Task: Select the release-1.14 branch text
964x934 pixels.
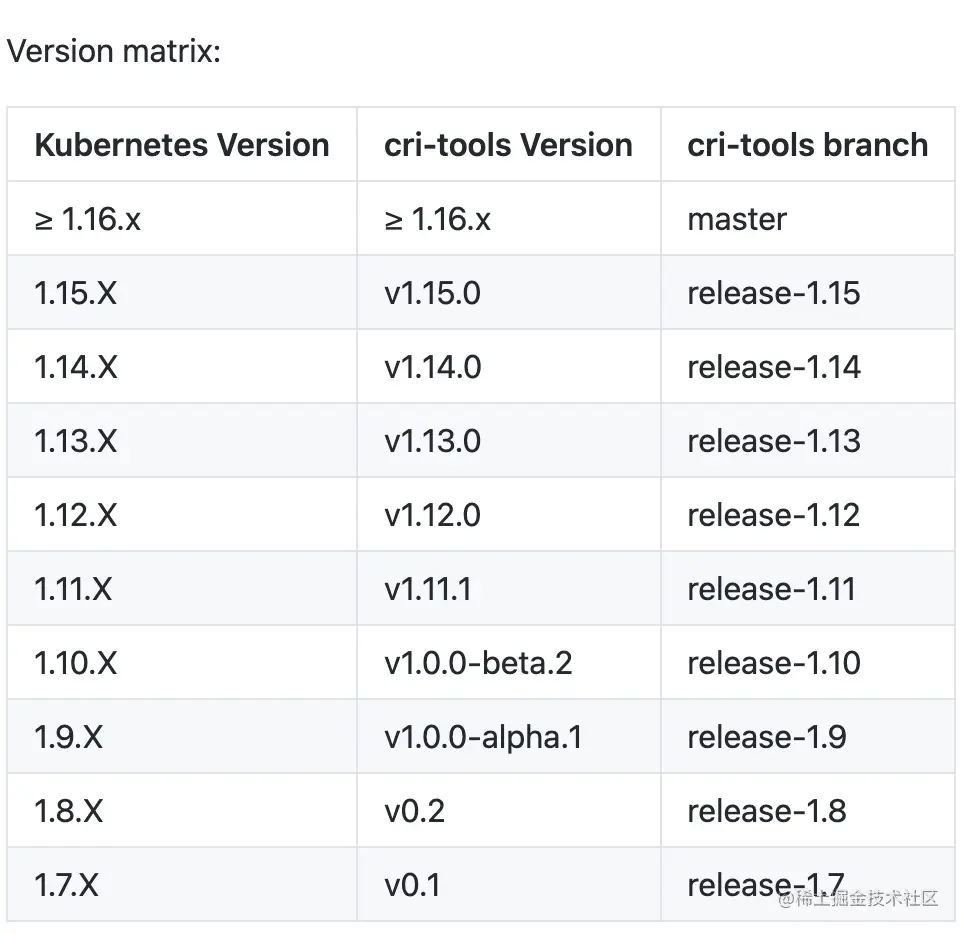Action: (x=773, y=367)
